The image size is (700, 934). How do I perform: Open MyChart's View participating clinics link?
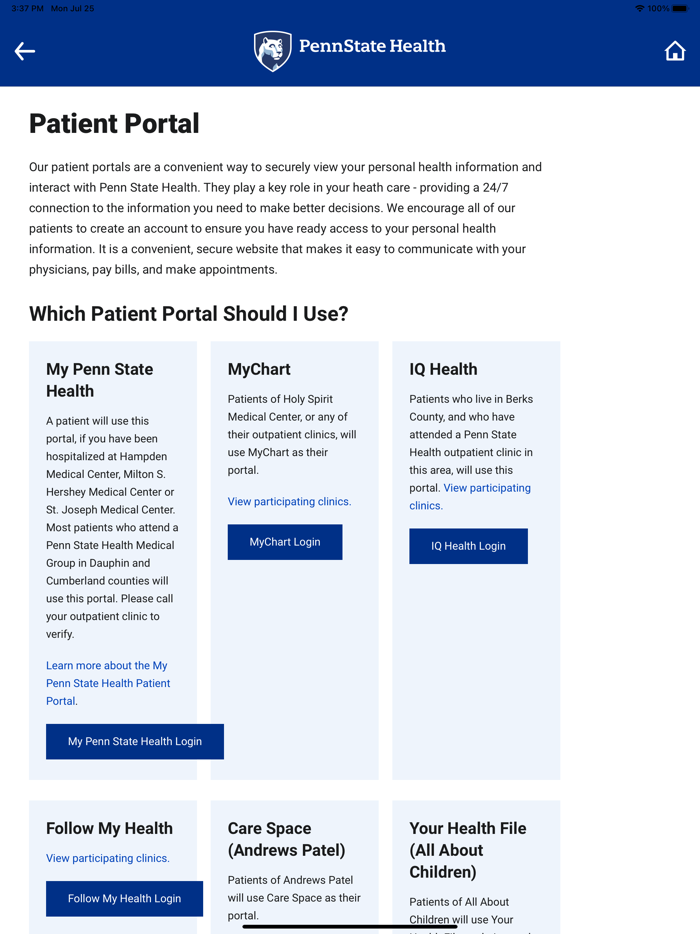coord(289,501)
